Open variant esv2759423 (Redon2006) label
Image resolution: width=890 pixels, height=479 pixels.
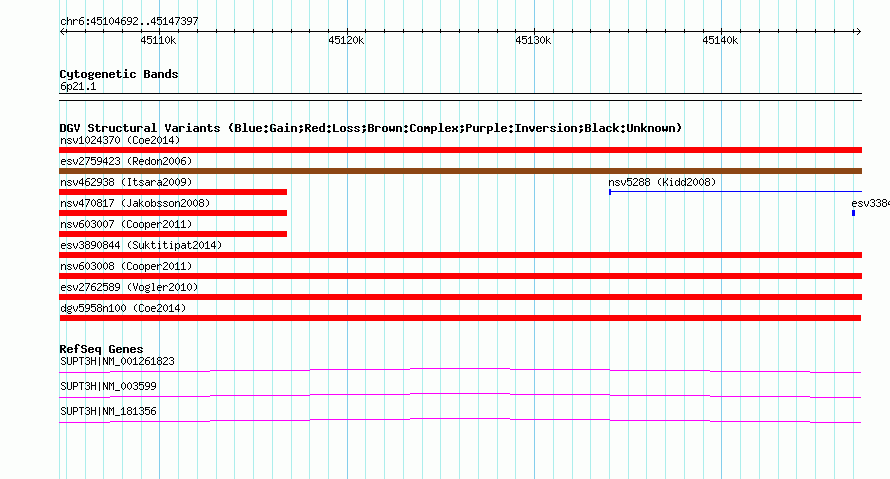(126, 161)
